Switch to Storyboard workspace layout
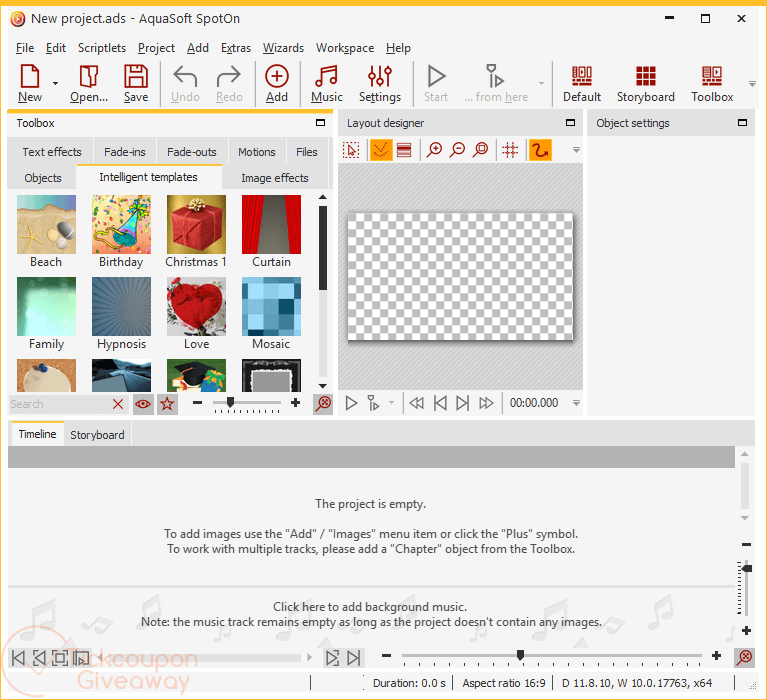The width and height of the screenshot is (767, 700). pos(645,83)
